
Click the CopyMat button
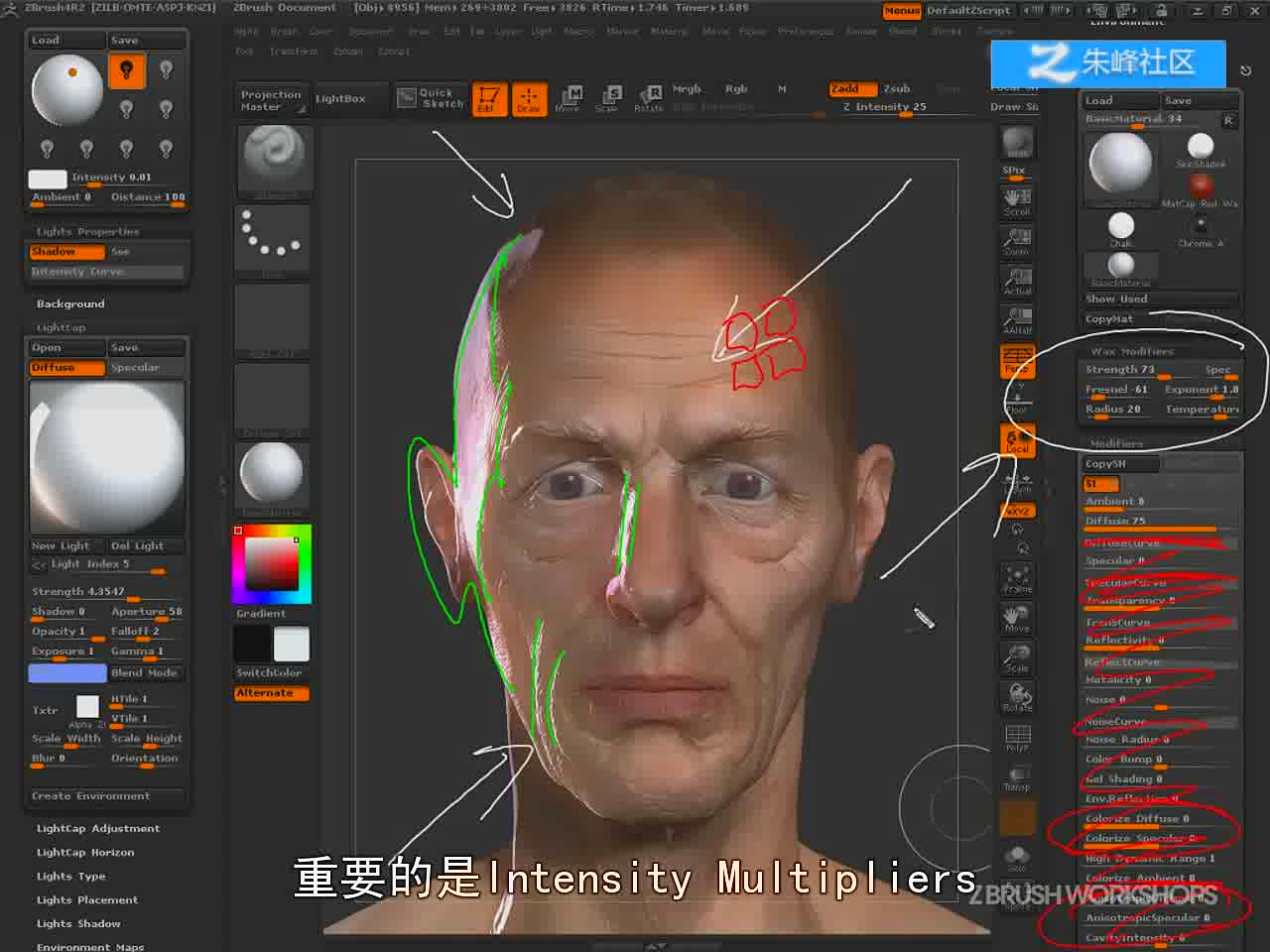(x=1109, y=319)
